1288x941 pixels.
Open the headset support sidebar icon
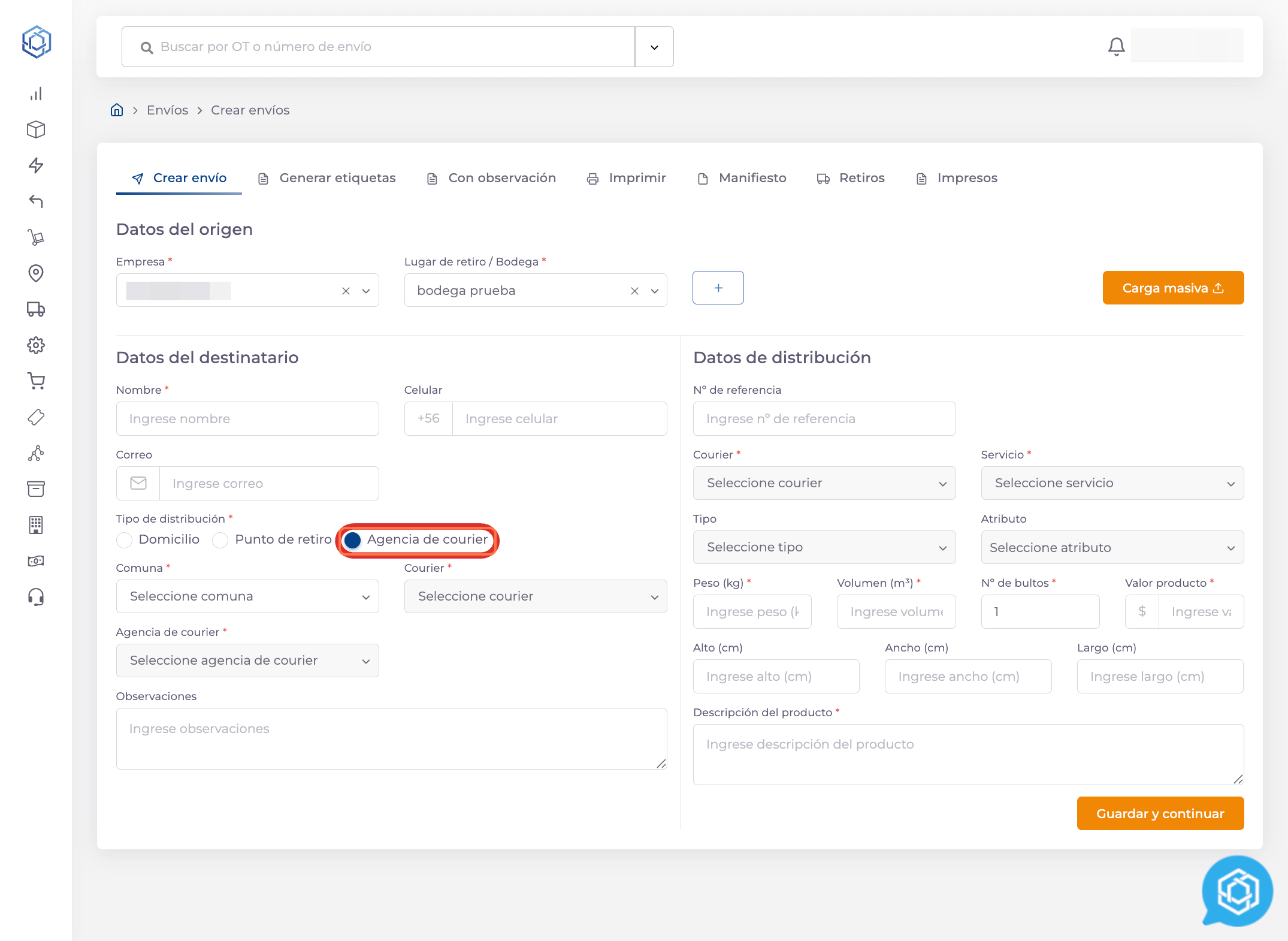tap(36, 597)
